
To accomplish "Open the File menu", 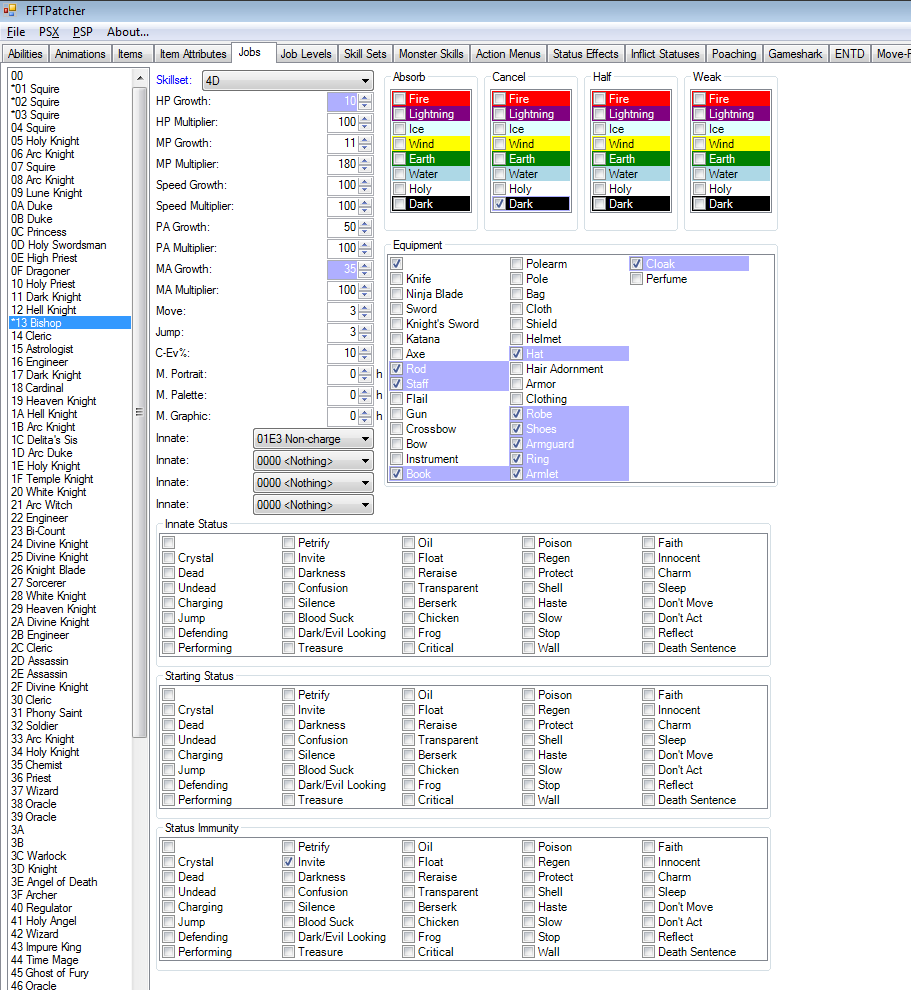I will (16, 32).
